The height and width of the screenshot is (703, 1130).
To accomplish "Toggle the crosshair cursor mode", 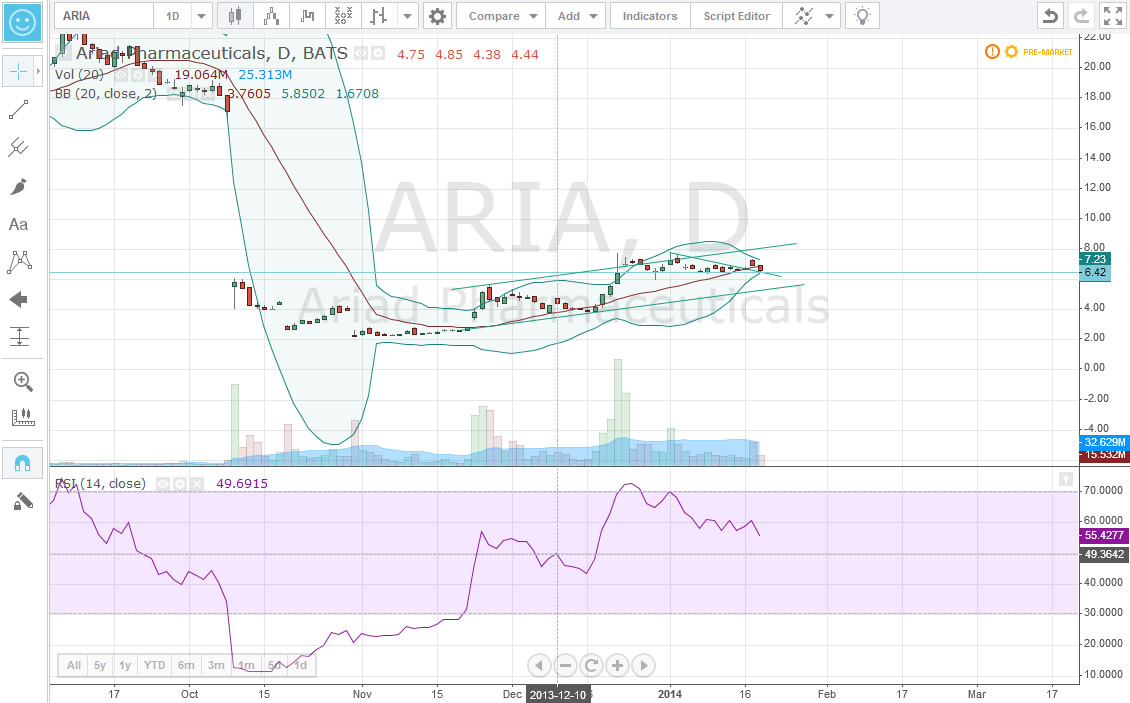I will coord(18,70).
